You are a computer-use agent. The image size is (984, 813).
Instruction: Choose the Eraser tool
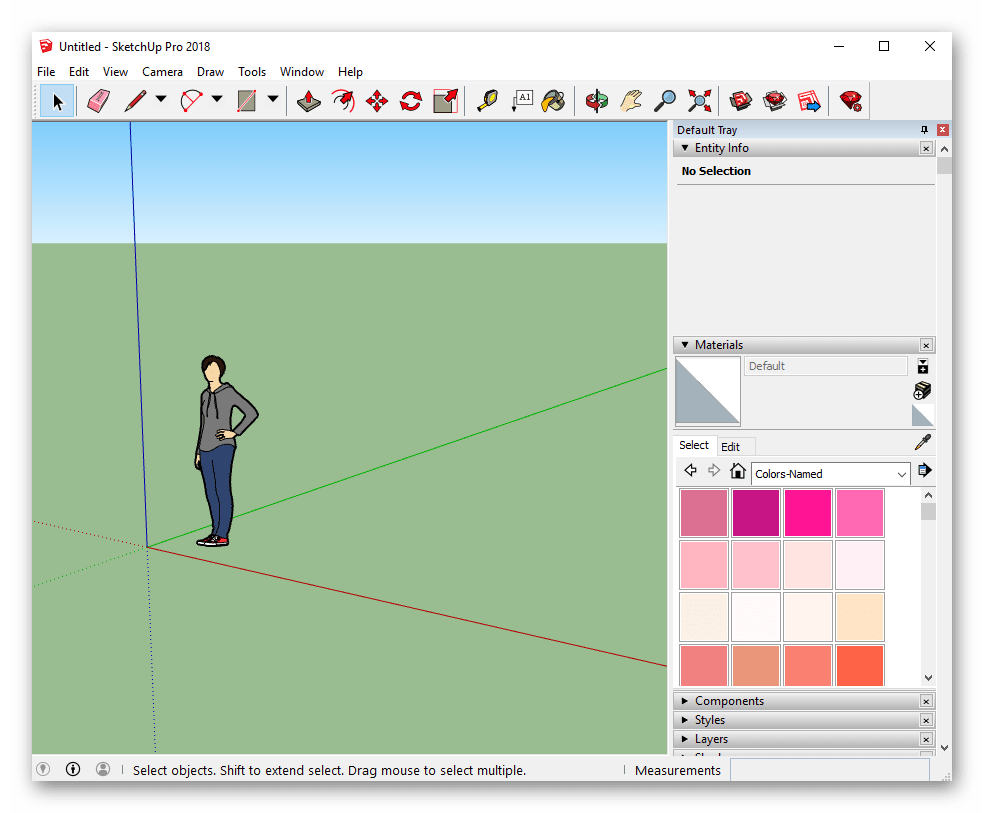tap(99, 101)
